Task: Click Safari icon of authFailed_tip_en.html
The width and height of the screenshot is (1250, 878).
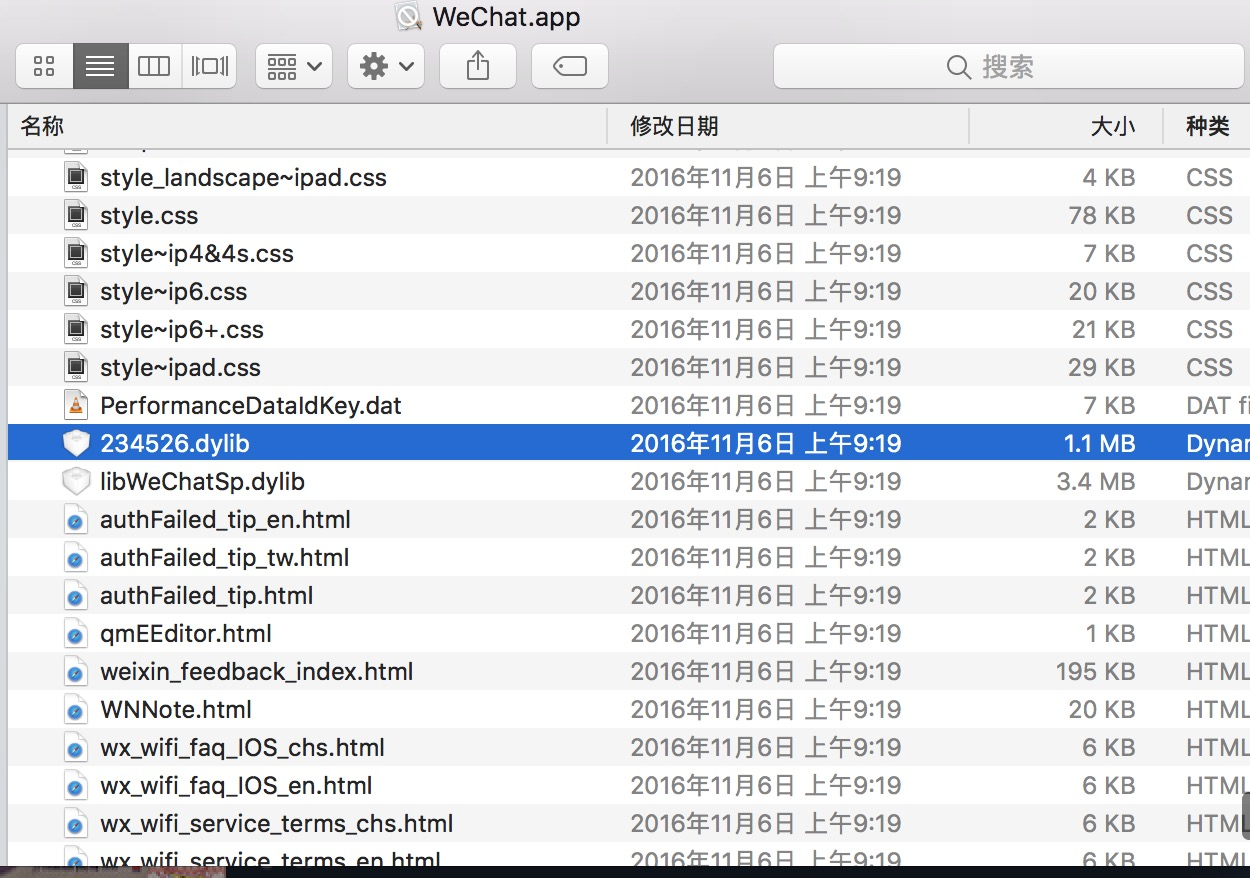Action: click(75, 521)
